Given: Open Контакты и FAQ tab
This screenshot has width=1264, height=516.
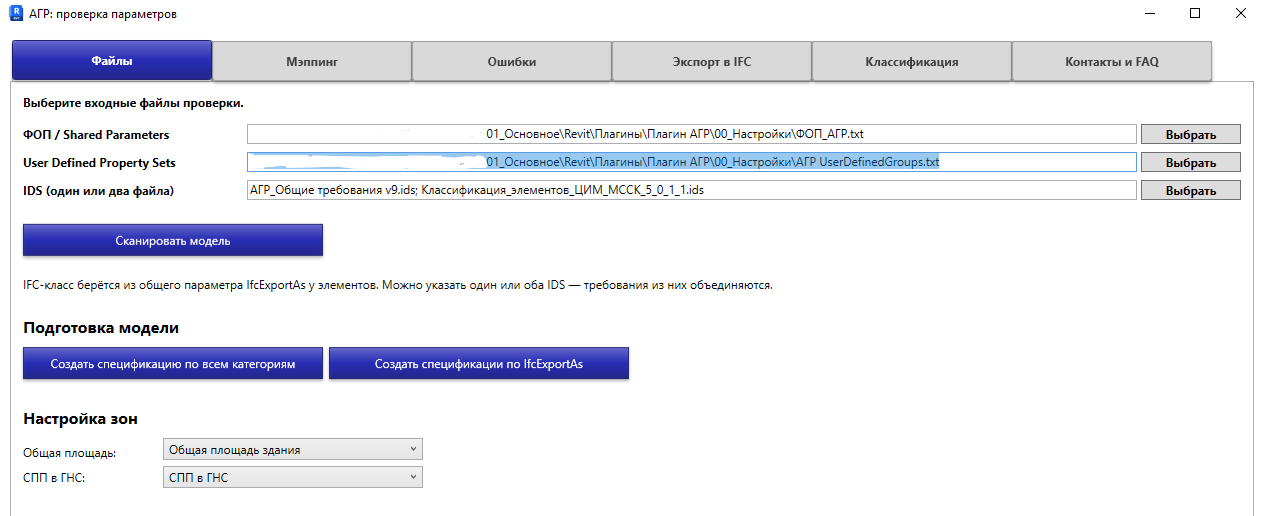Looking at the screenshot, I should (x=1112, y=61).
